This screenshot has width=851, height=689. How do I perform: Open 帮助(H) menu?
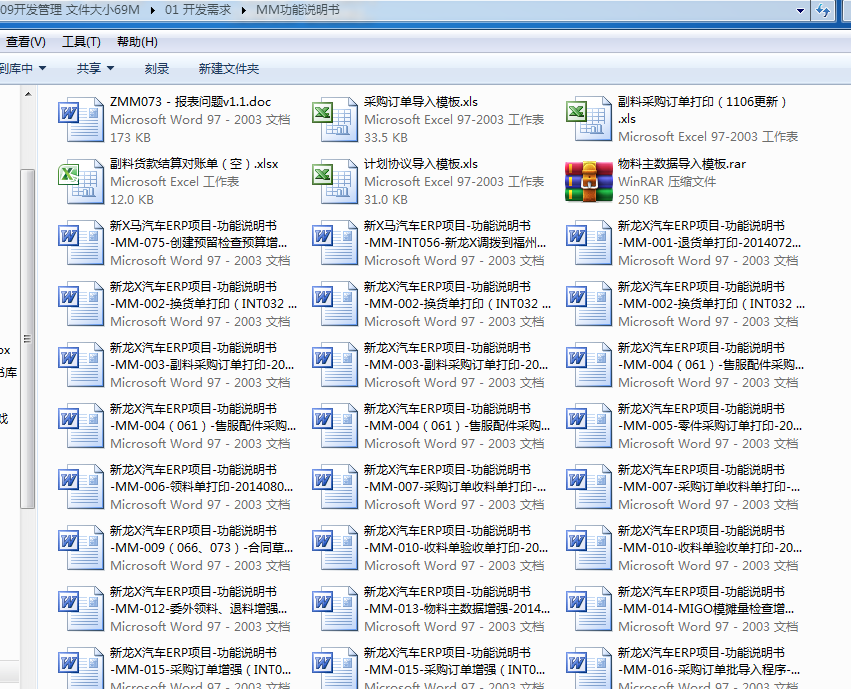137,42
